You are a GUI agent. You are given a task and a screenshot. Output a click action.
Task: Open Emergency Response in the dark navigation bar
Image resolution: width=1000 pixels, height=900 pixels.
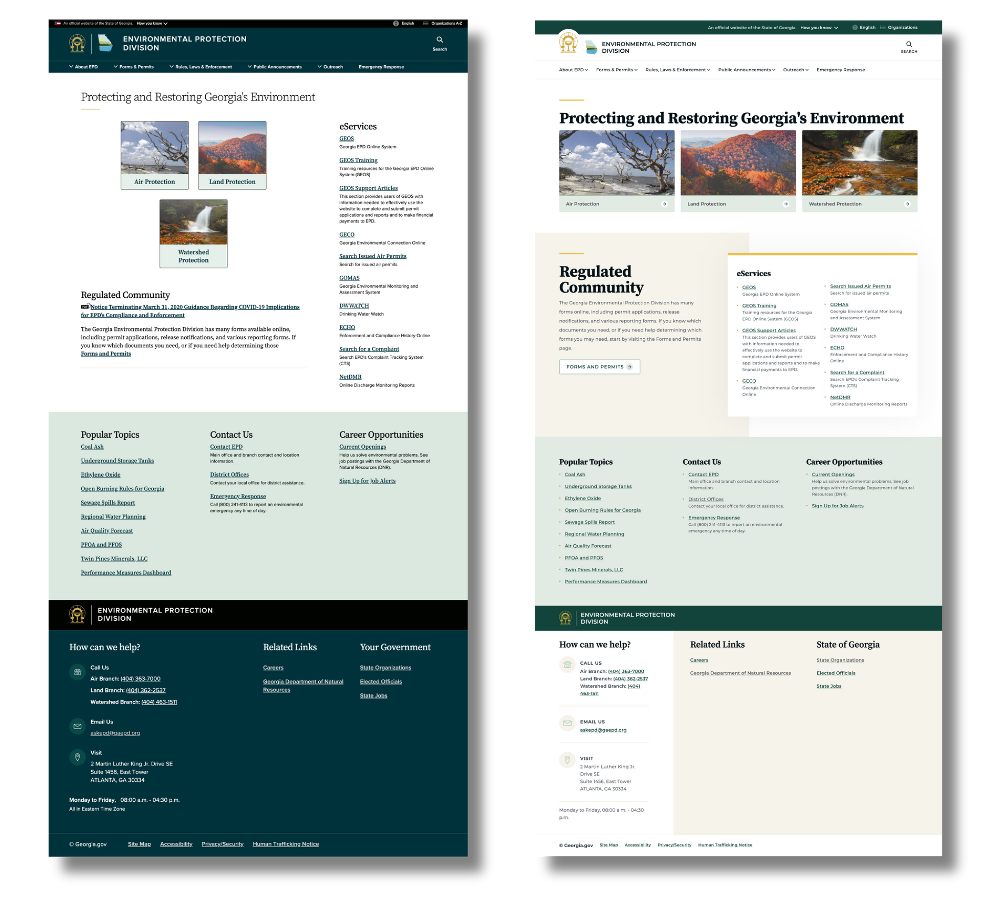[x=381, y=66]
